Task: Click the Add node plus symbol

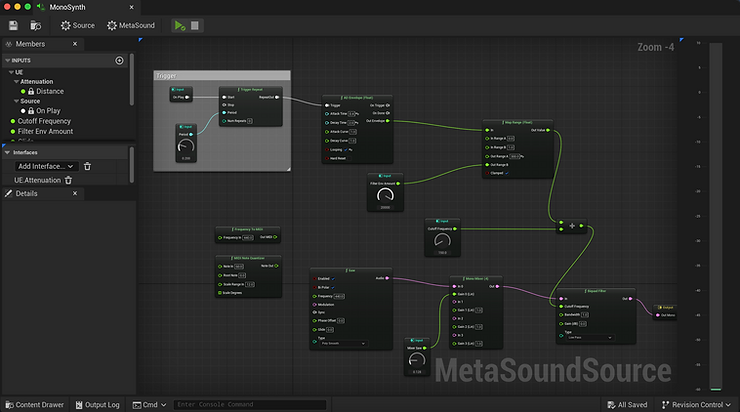Action: (x=572, y=226)
